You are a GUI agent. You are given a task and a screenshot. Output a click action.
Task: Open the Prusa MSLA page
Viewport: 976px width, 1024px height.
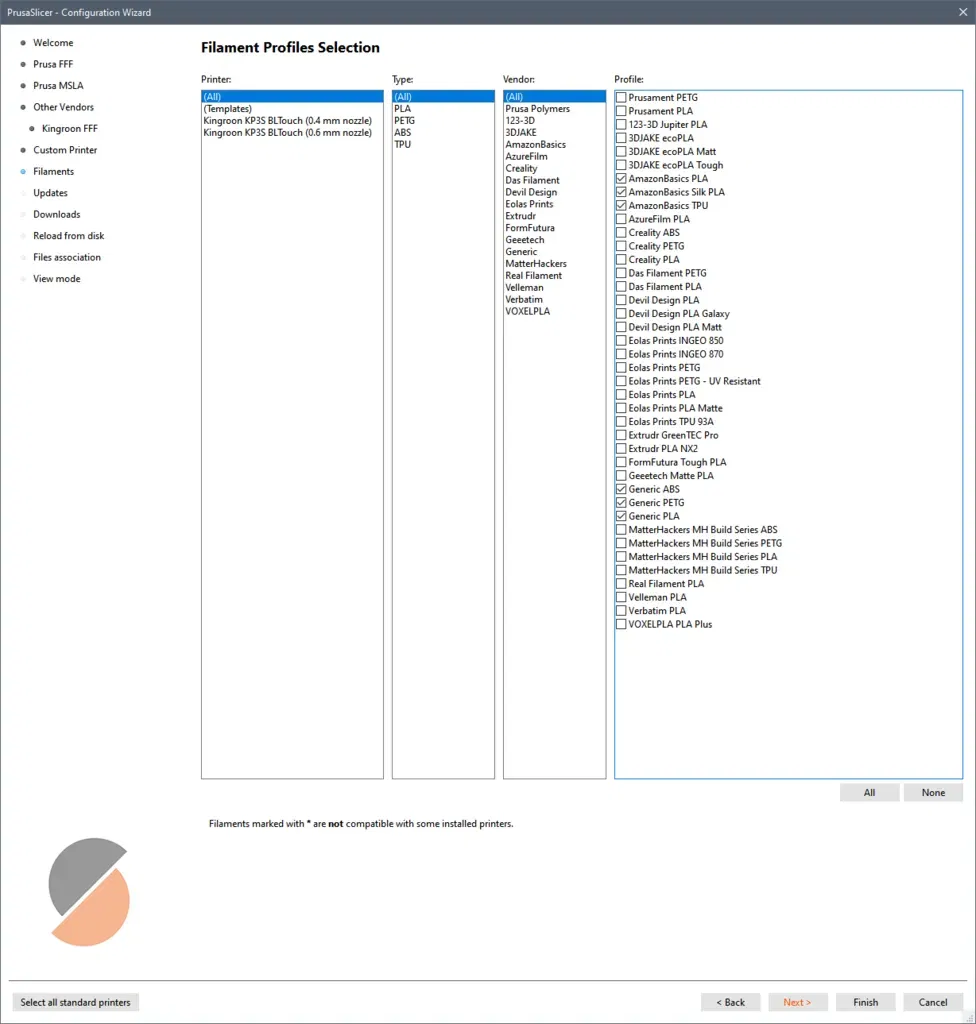pyautogui.click(x=58, y=86)
